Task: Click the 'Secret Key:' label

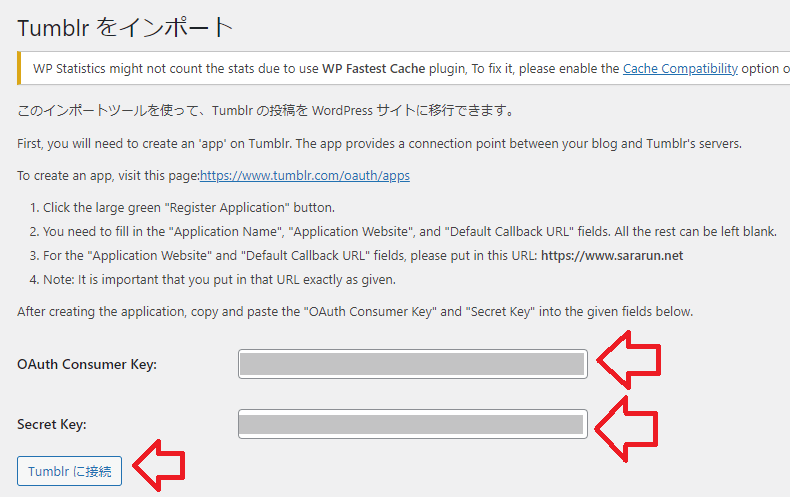Action: click(x=52, y=424)
